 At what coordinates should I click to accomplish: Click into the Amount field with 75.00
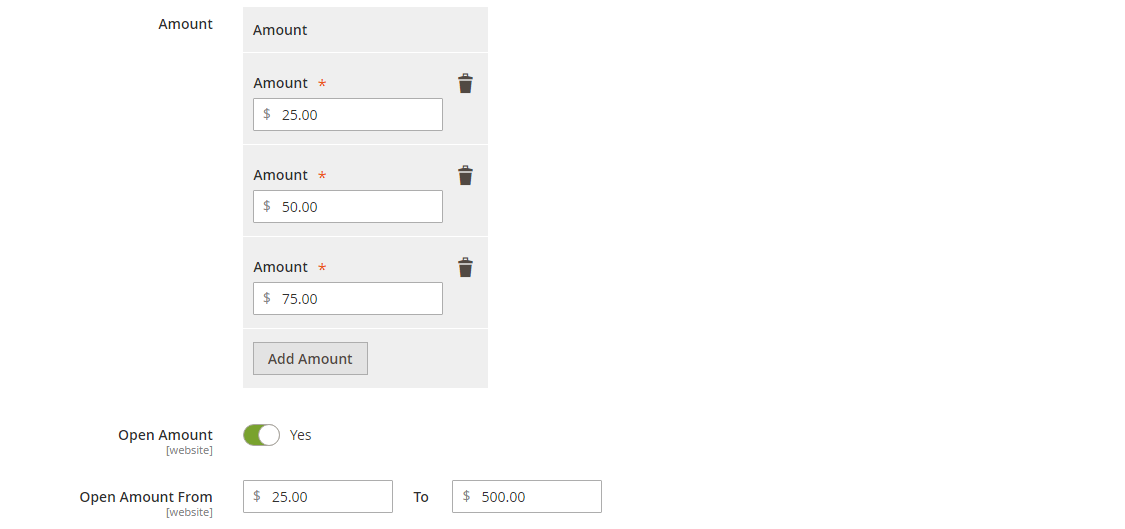[357, 299]
